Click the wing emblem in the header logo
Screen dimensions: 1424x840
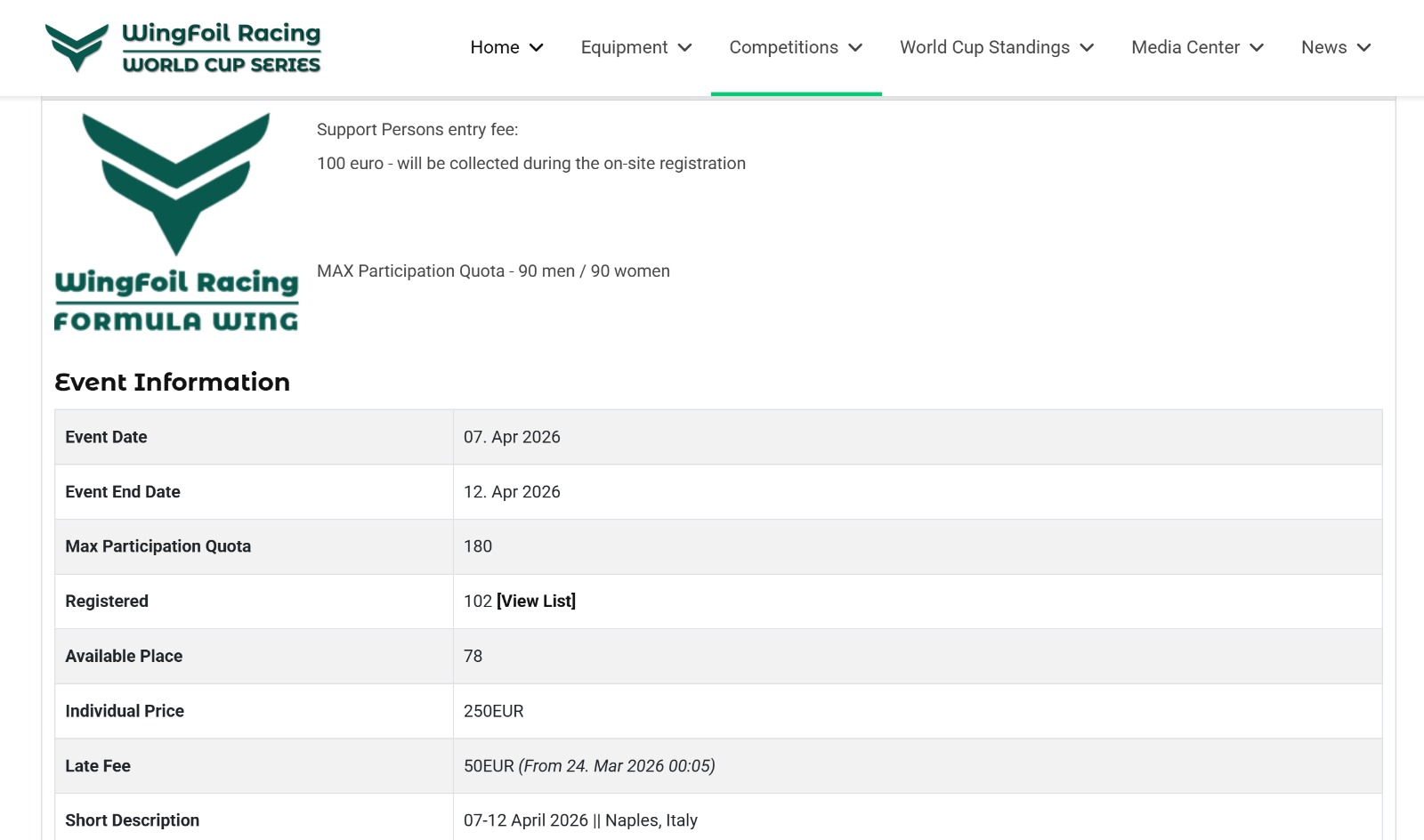point(77,47)
